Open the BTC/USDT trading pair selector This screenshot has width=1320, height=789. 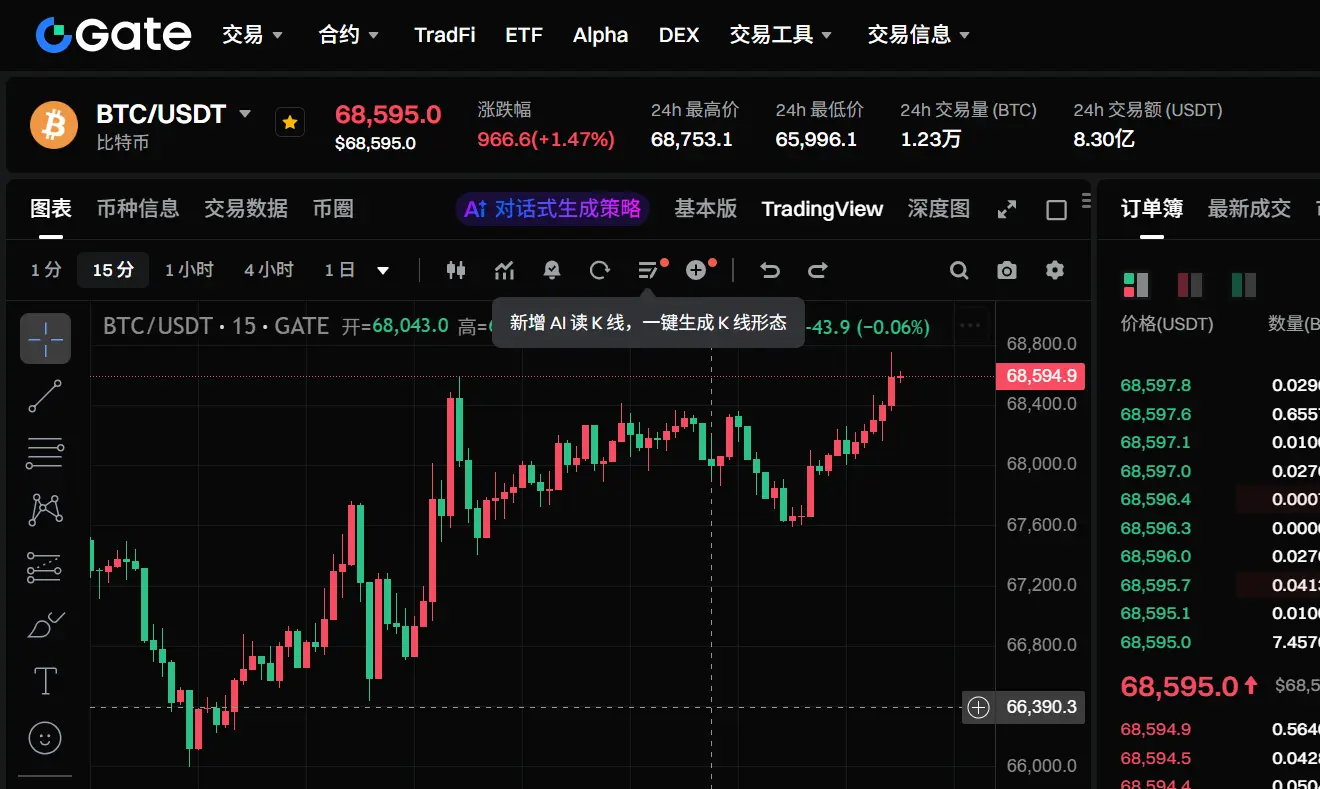click(173, 114)
